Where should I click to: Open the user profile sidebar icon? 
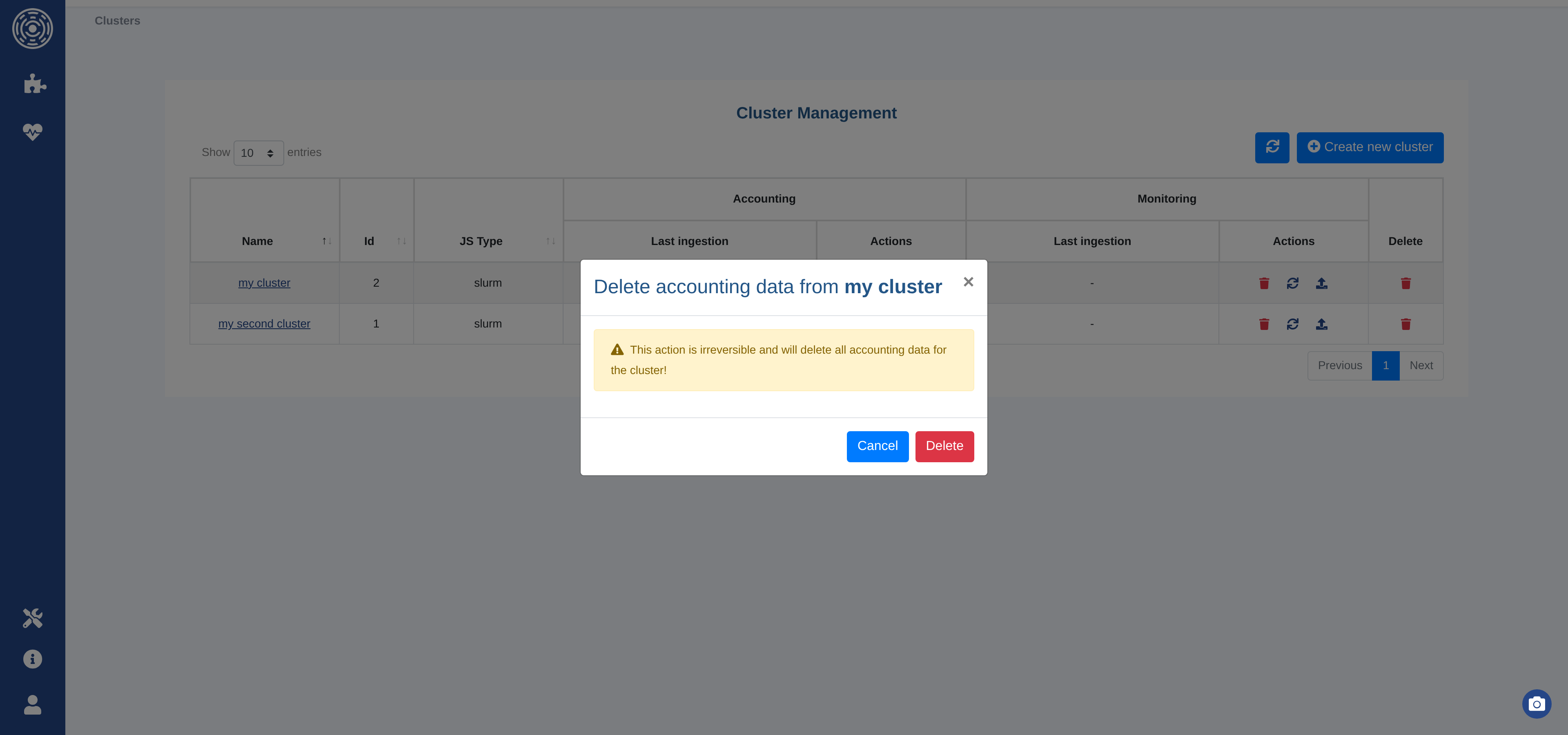[32, 704]
